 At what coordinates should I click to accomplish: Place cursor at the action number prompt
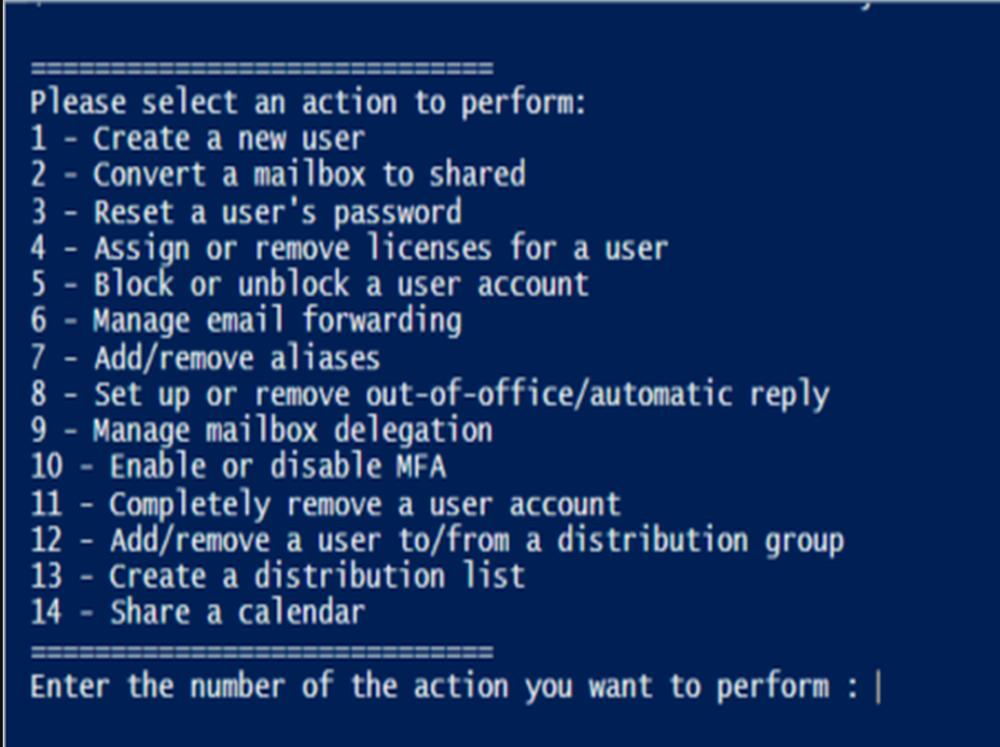point(879,687)
